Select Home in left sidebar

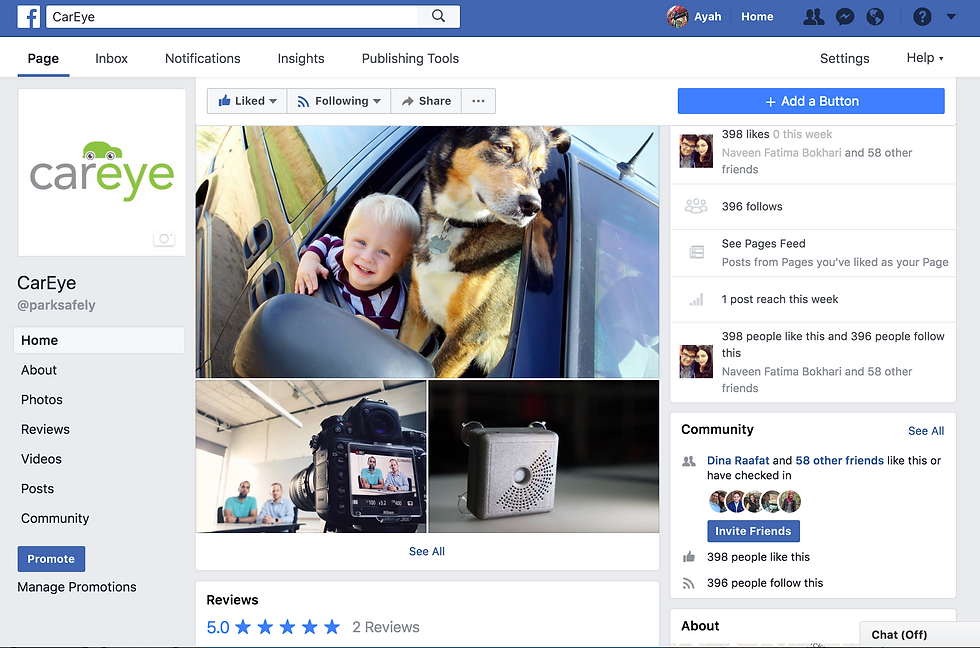(99, 341)
